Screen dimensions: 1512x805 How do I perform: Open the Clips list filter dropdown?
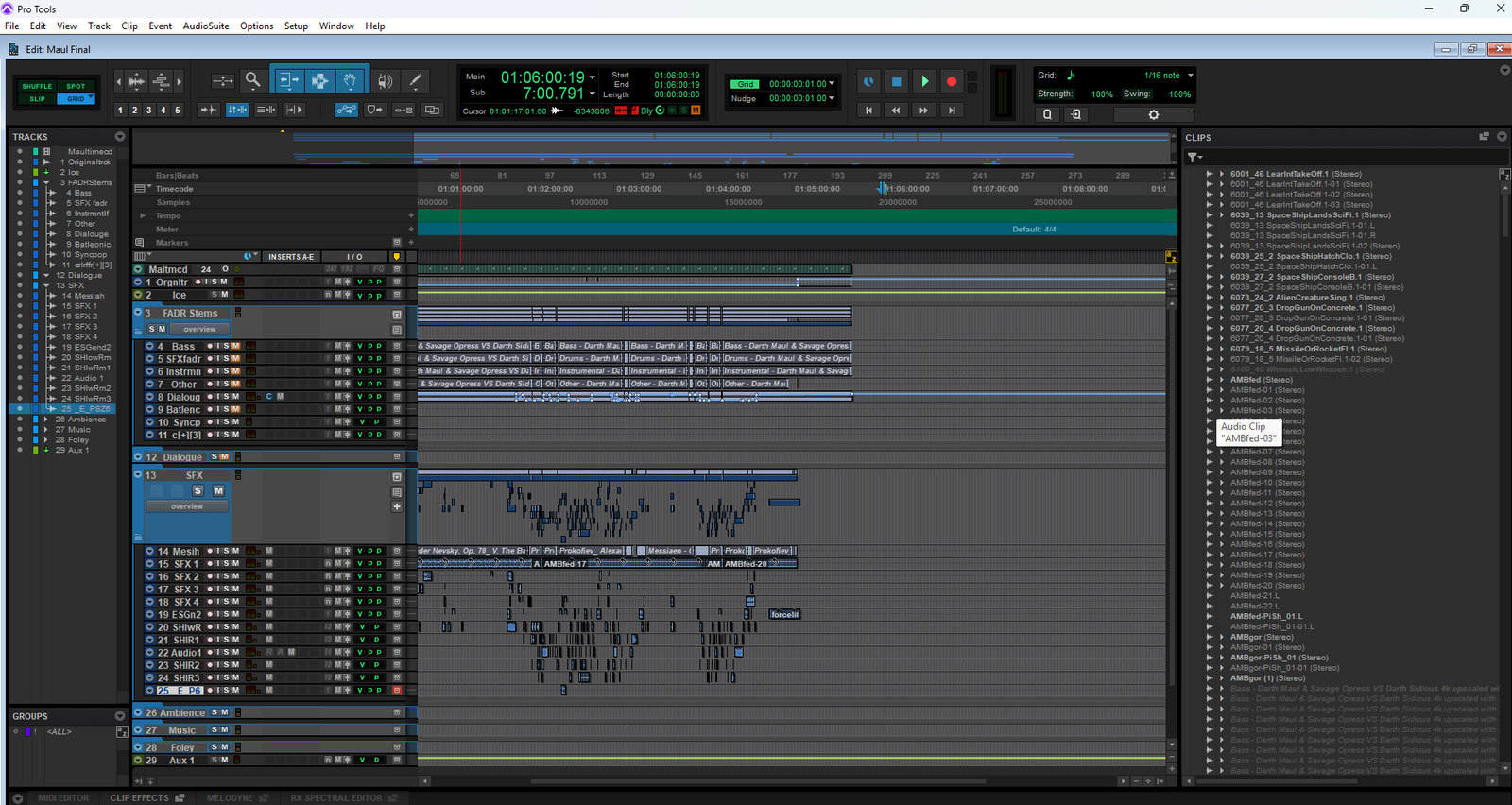tap(1194, 157)
